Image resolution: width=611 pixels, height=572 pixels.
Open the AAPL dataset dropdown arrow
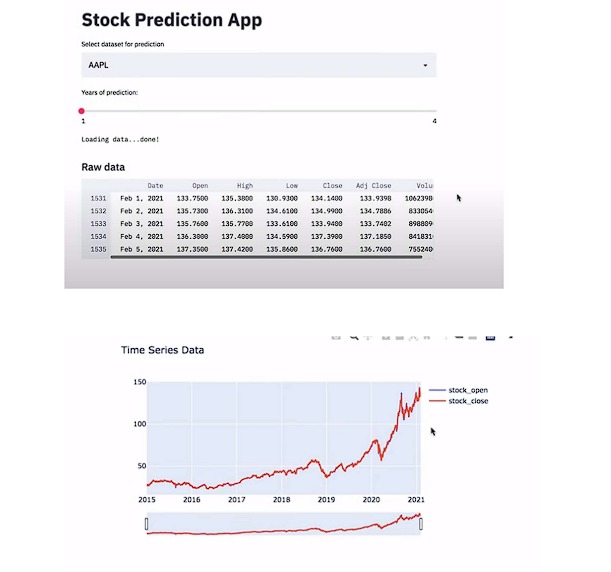tap(425, 65)
